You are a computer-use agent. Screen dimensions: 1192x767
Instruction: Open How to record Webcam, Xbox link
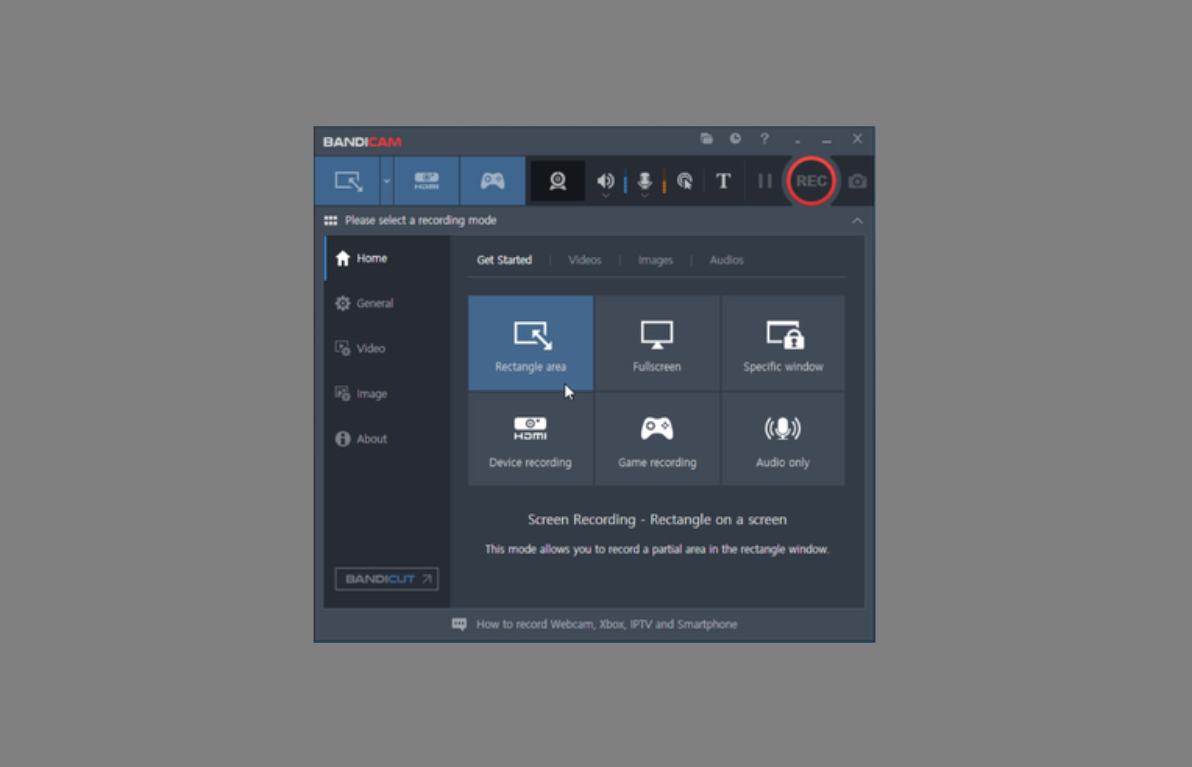click(x=607, y=624)
